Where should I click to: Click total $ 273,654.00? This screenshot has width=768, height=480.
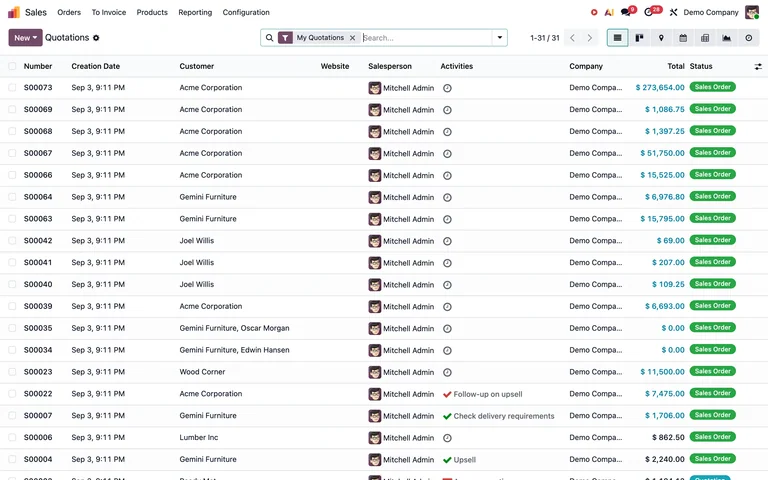660,88
